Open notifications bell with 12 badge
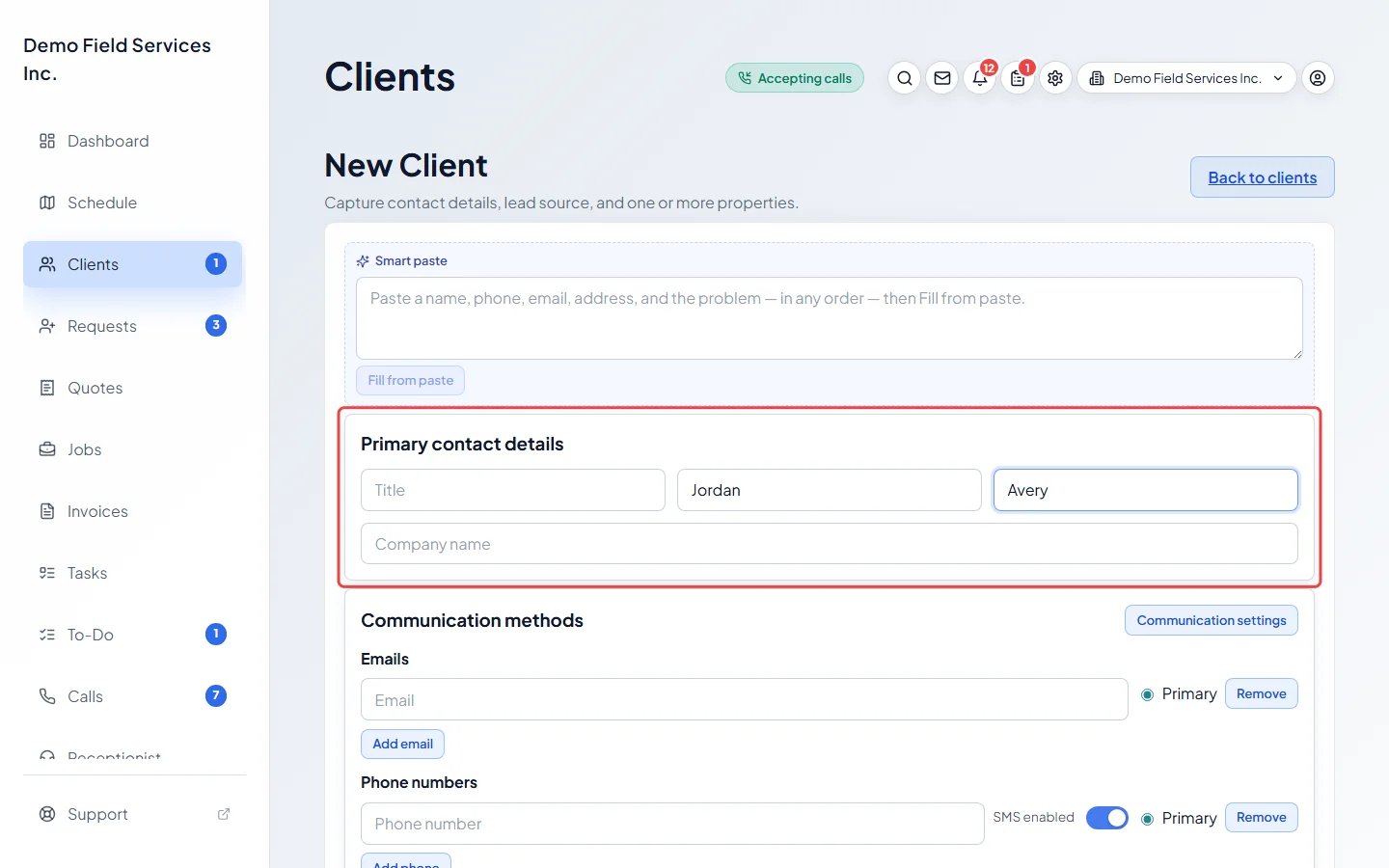The width and height of the screenshot is (1389, 868). pos(980,78)
